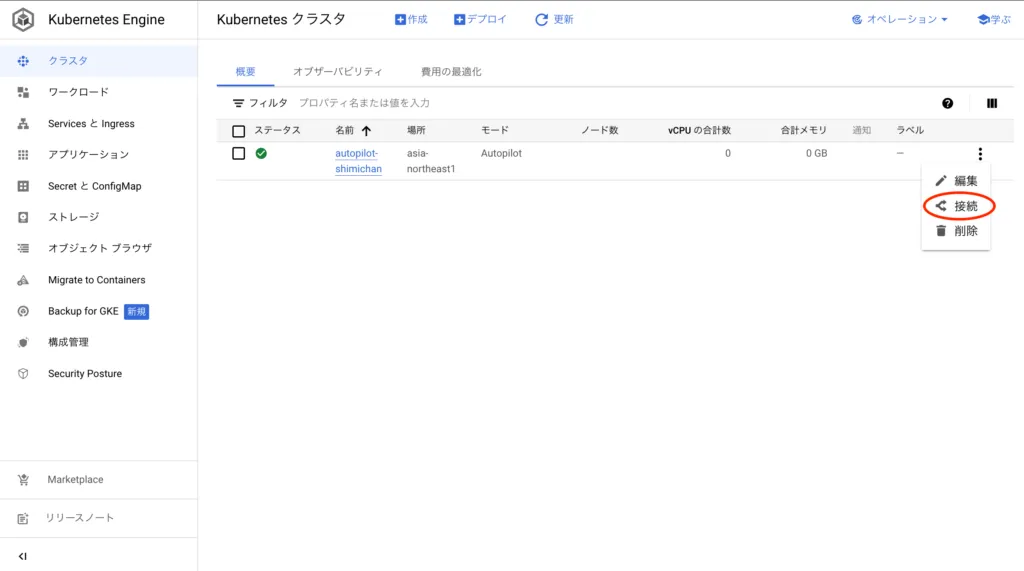Click the 学ぶ learn button
The width and height of the screenshot is (1024, 571).
click(x=993, y=20)
